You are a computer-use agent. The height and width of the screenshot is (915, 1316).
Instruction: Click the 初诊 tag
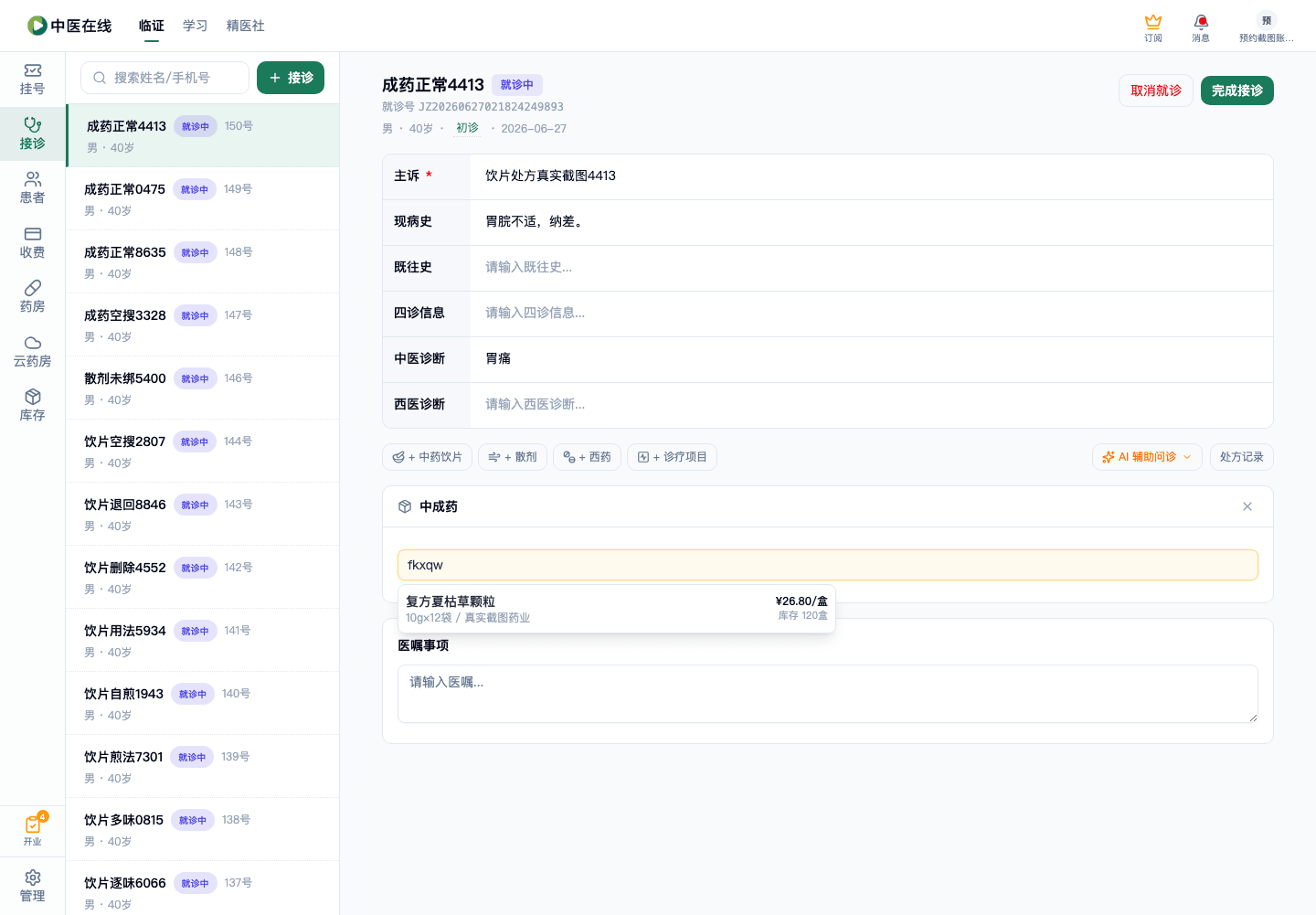coord(467,128)
